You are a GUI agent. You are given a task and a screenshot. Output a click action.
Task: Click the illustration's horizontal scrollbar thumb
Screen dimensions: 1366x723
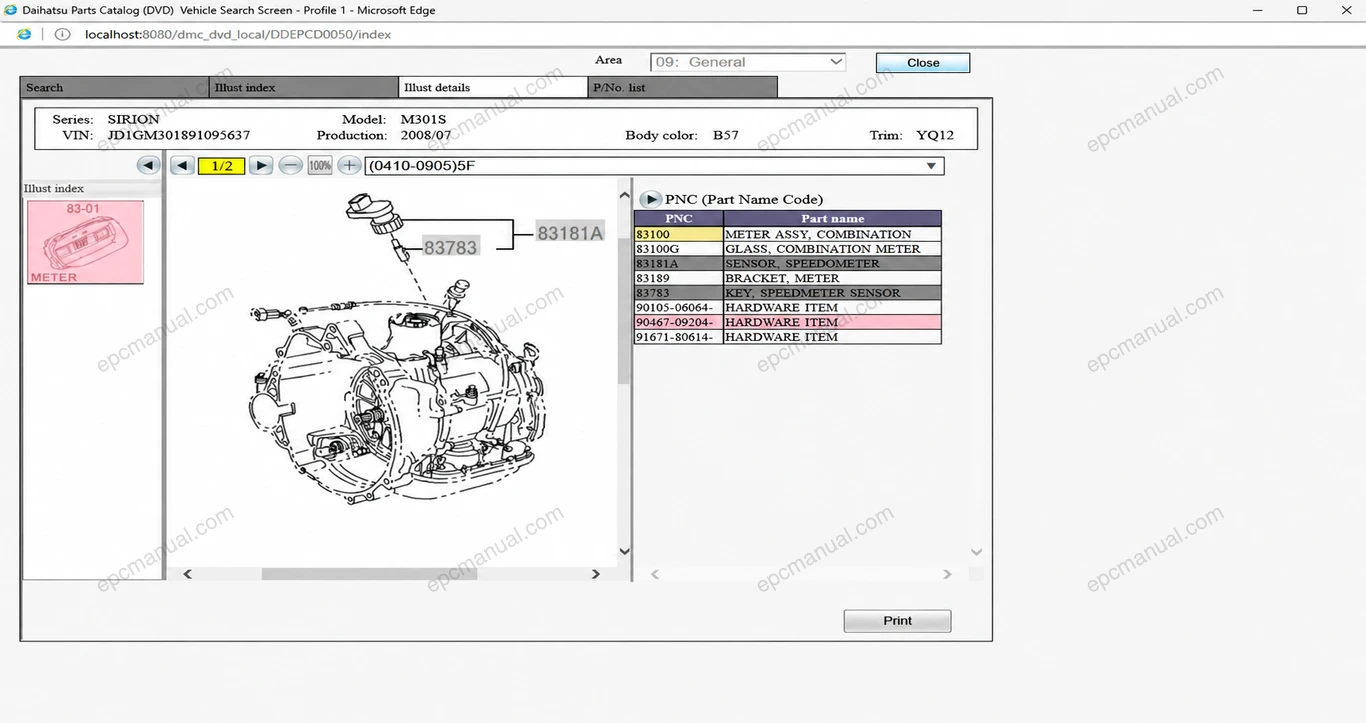pos(369,574)
